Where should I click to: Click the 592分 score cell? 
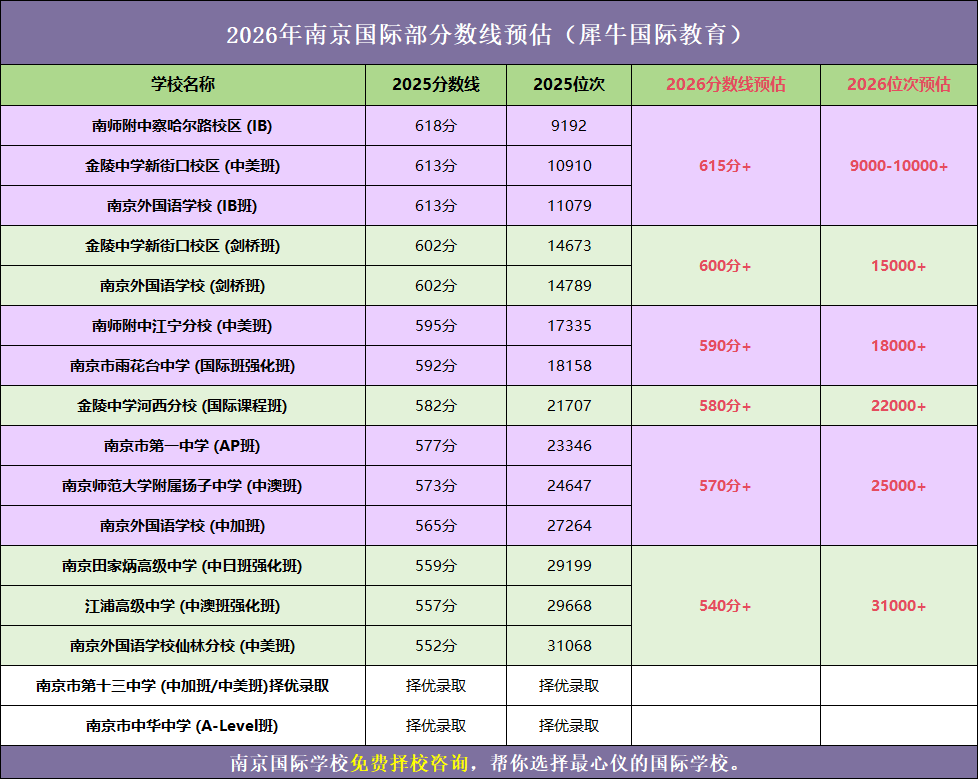tap(436, 365)
